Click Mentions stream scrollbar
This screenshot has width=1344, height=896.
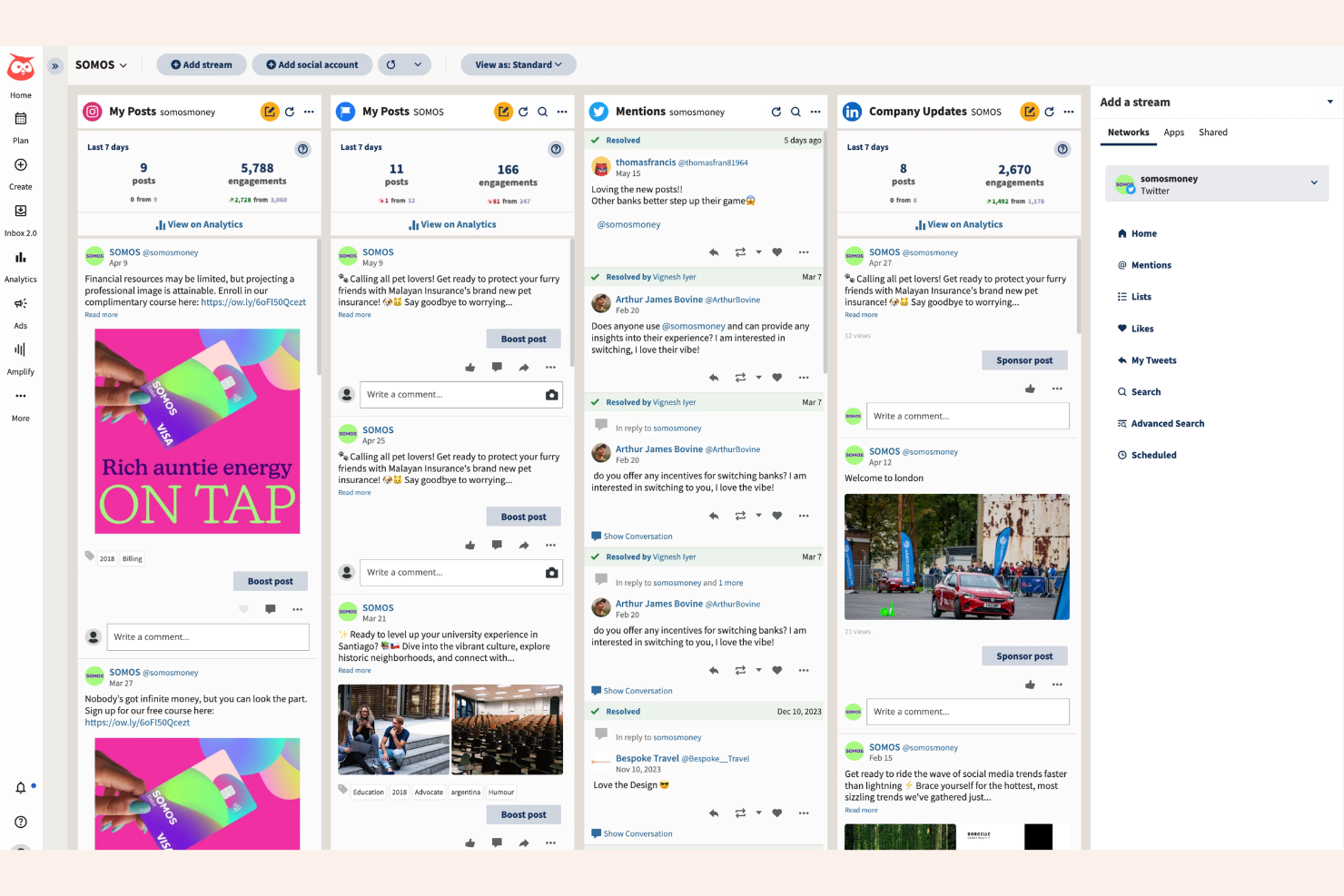click(825, 251)
